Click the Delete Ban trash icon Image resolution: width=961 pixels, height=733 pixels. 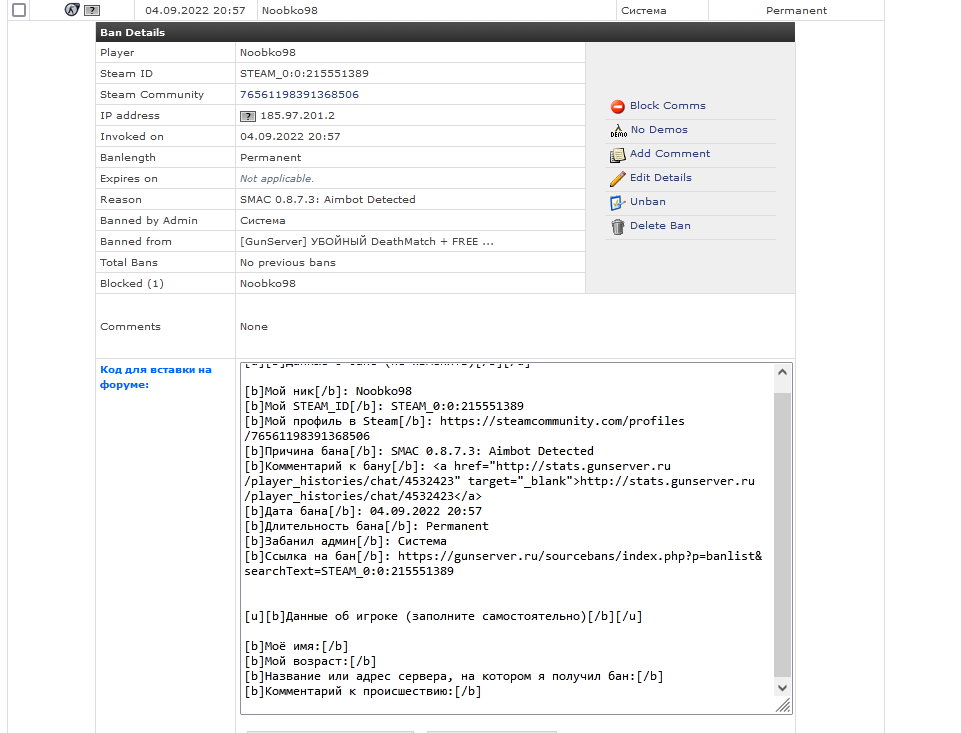pyautogui.click(x=617, y=226)
